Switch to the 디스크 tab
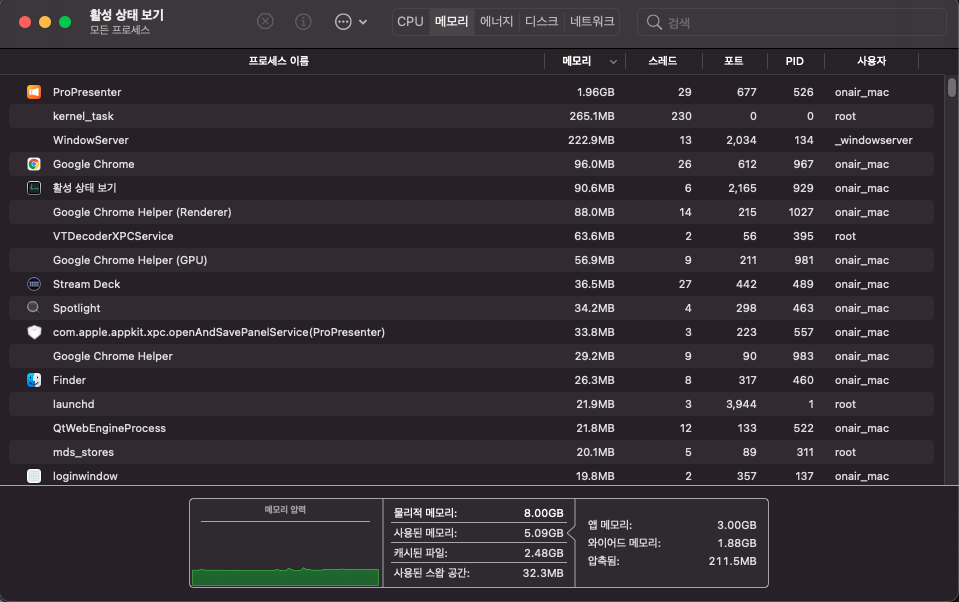Viewport: 959px width, 602px height. pyautogui.click(x=541, y=22)
